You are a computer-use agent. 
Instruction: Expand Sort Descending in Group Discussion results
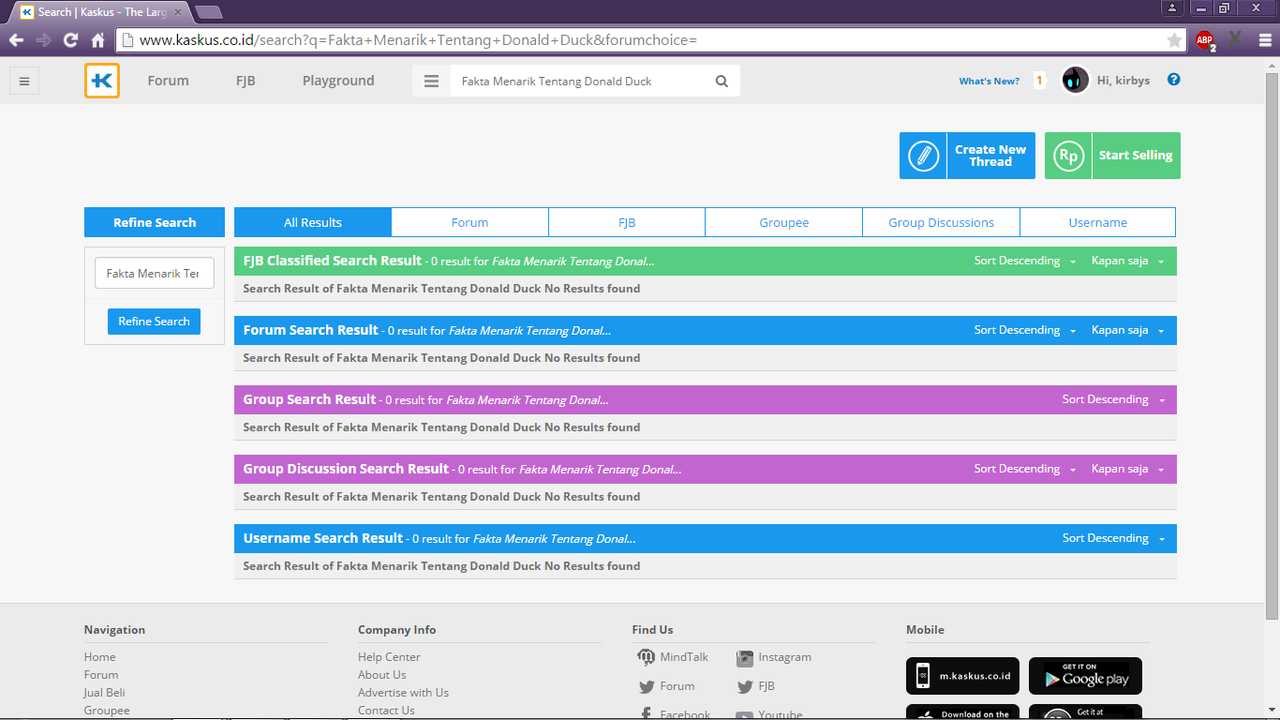(x=1025, y=469)
